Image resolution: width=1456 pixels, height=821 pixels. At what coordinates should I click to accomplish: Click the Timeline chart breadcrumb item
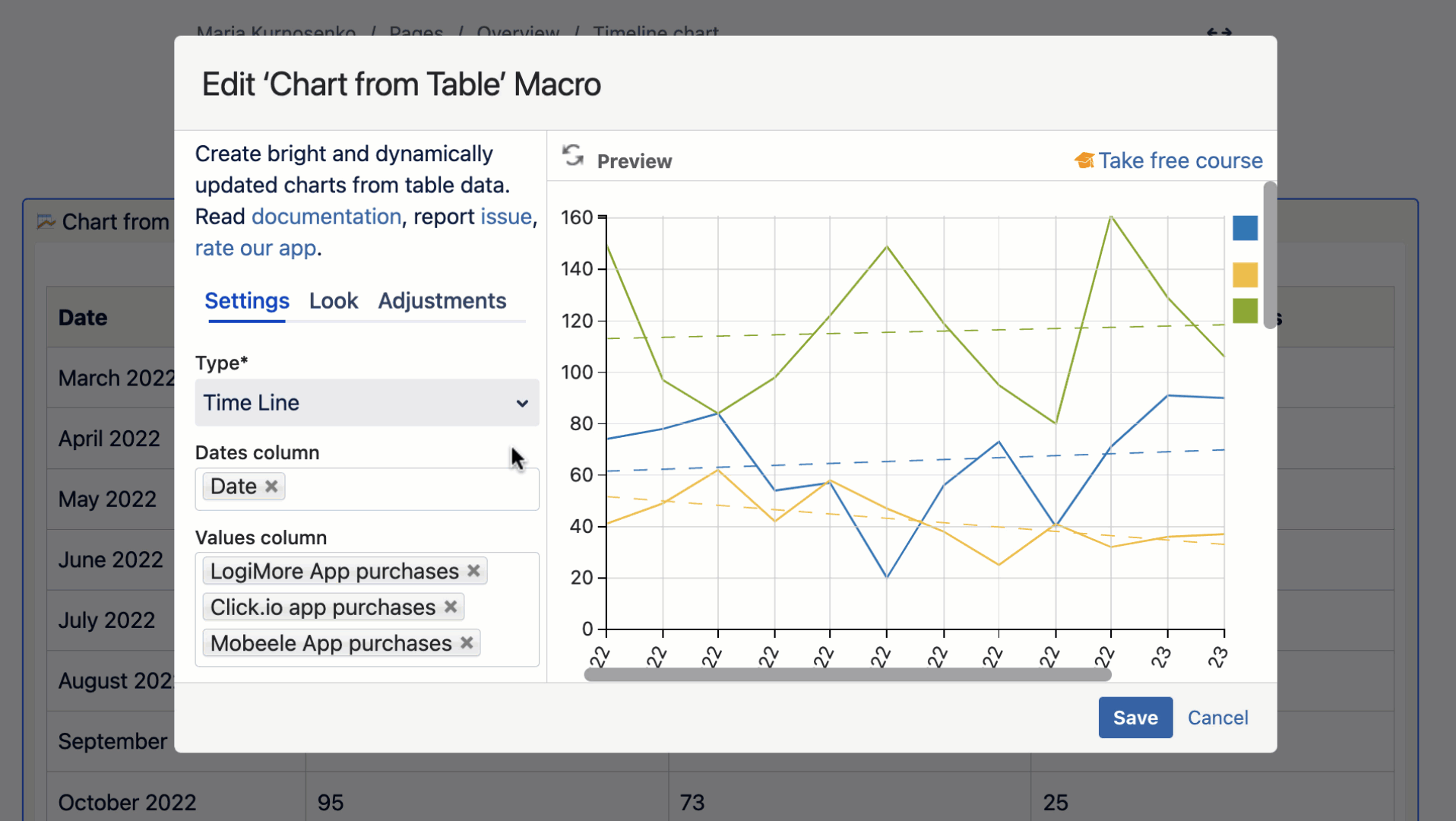pyautogui.click(x=656, y=32)
